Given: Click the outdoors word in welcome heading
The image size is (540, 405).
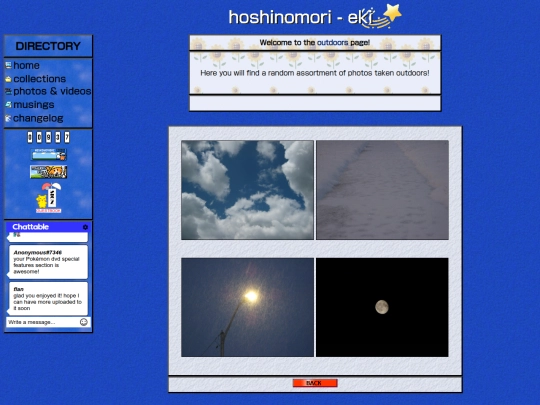Looking at the screenshot, I should [332, 42].
